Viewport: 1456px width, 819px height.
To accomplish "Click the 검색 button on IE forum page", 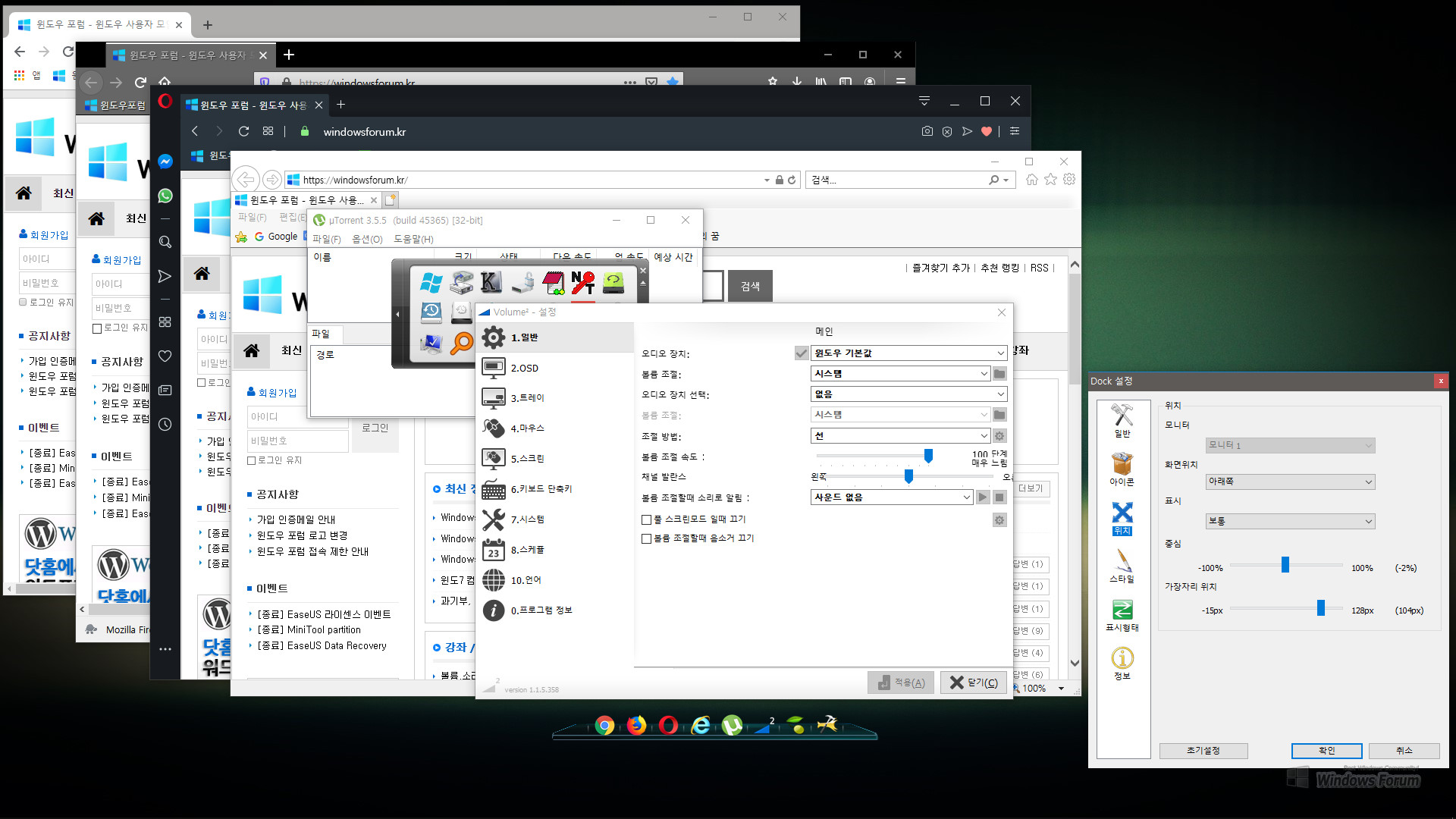I will tap(750, 287).
